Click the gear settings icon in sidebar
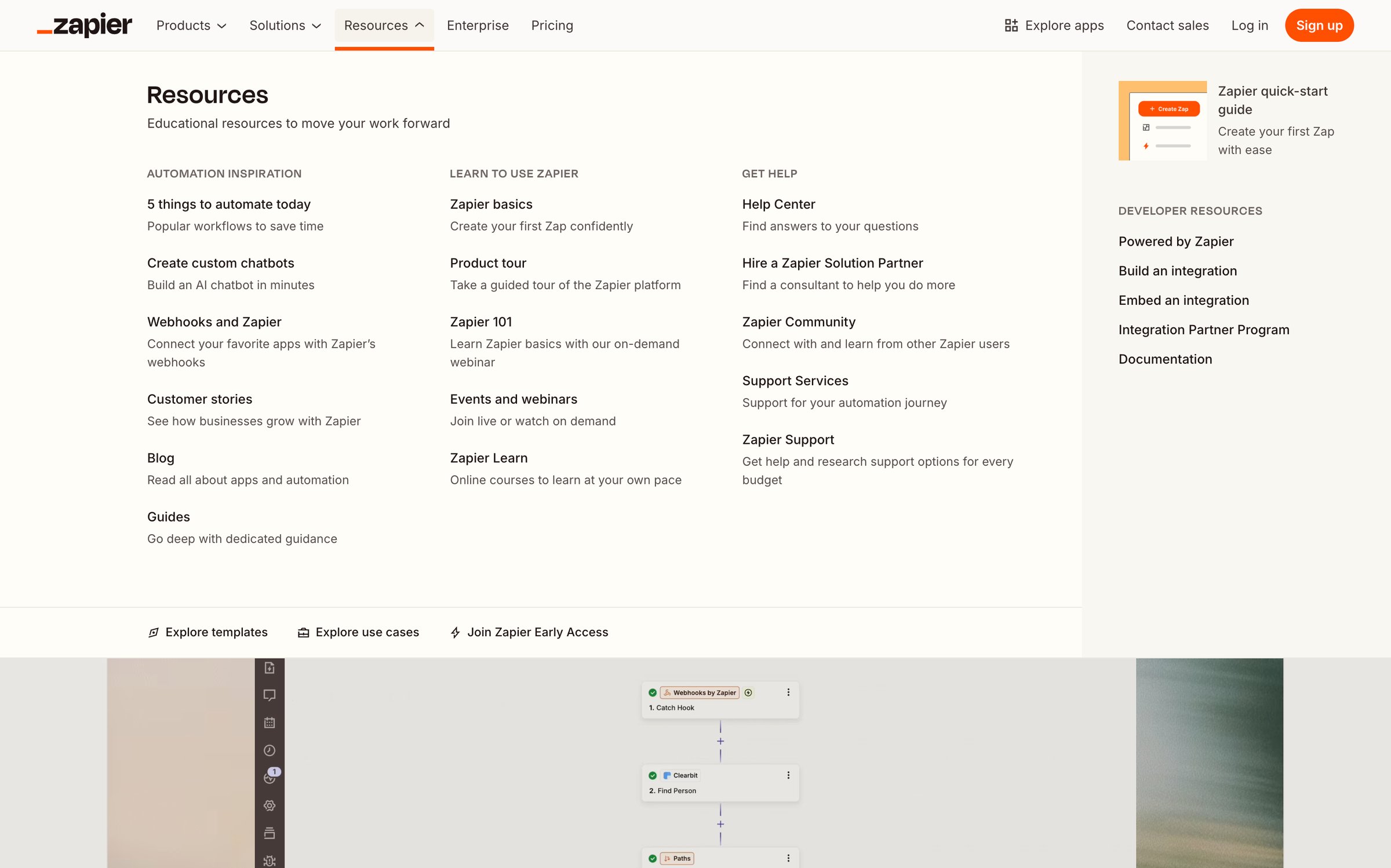1391x868 pixels. (x=270, y=805)
